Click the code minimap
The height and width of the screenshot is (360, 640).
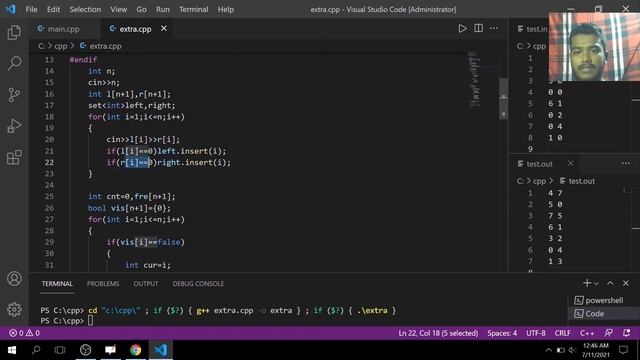pos(474,80)
